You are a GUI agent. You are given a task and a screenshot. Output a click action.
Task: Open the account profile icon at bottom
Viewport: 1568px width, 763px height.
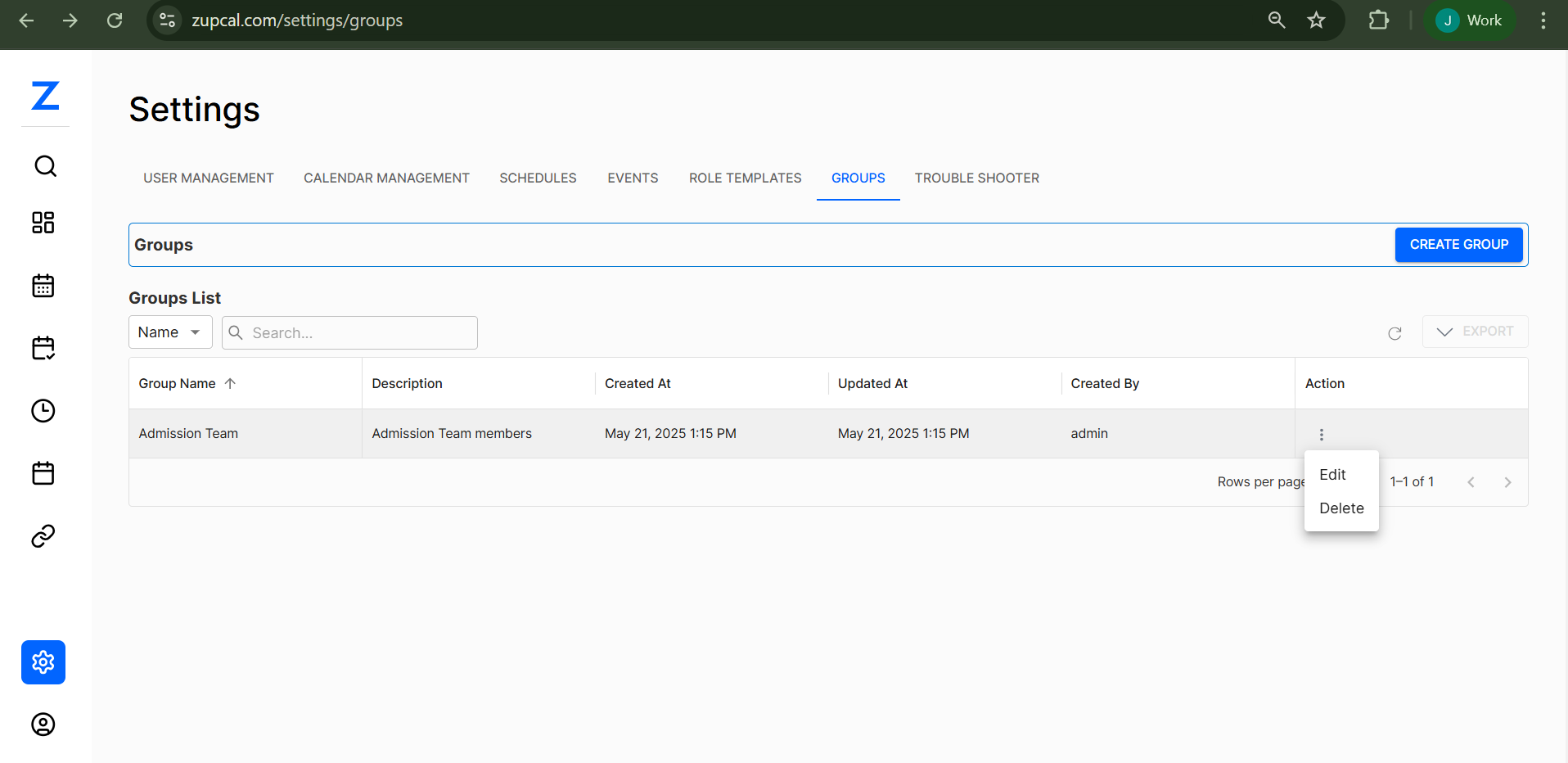[x=43, y=725]
